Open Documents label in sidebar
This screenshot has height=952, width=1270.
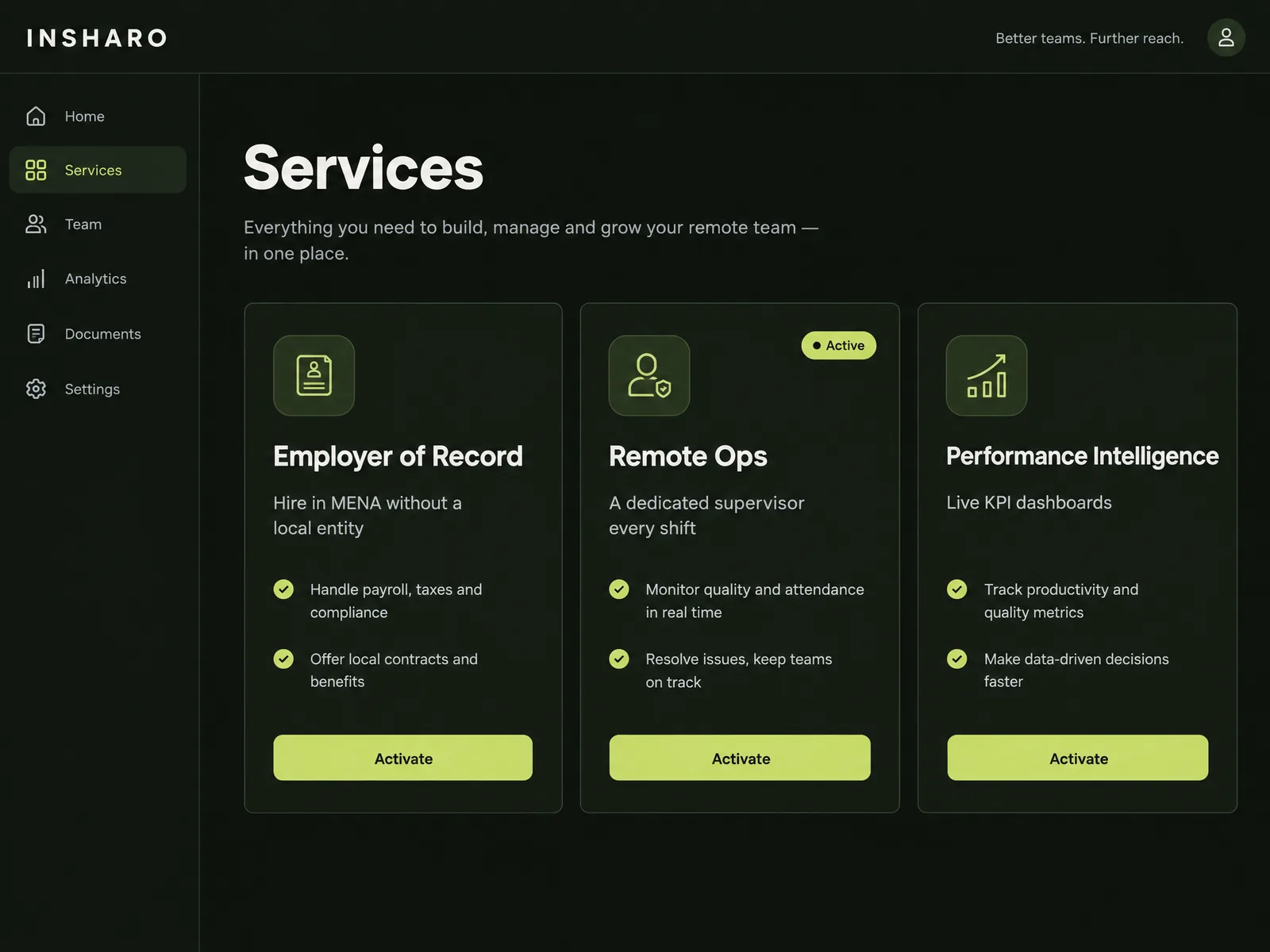pos(102,334)
